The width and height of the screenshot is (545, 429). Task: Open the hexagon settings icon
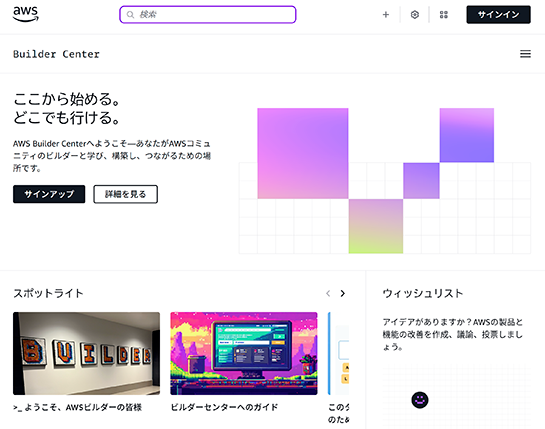(x=414, y=15)
